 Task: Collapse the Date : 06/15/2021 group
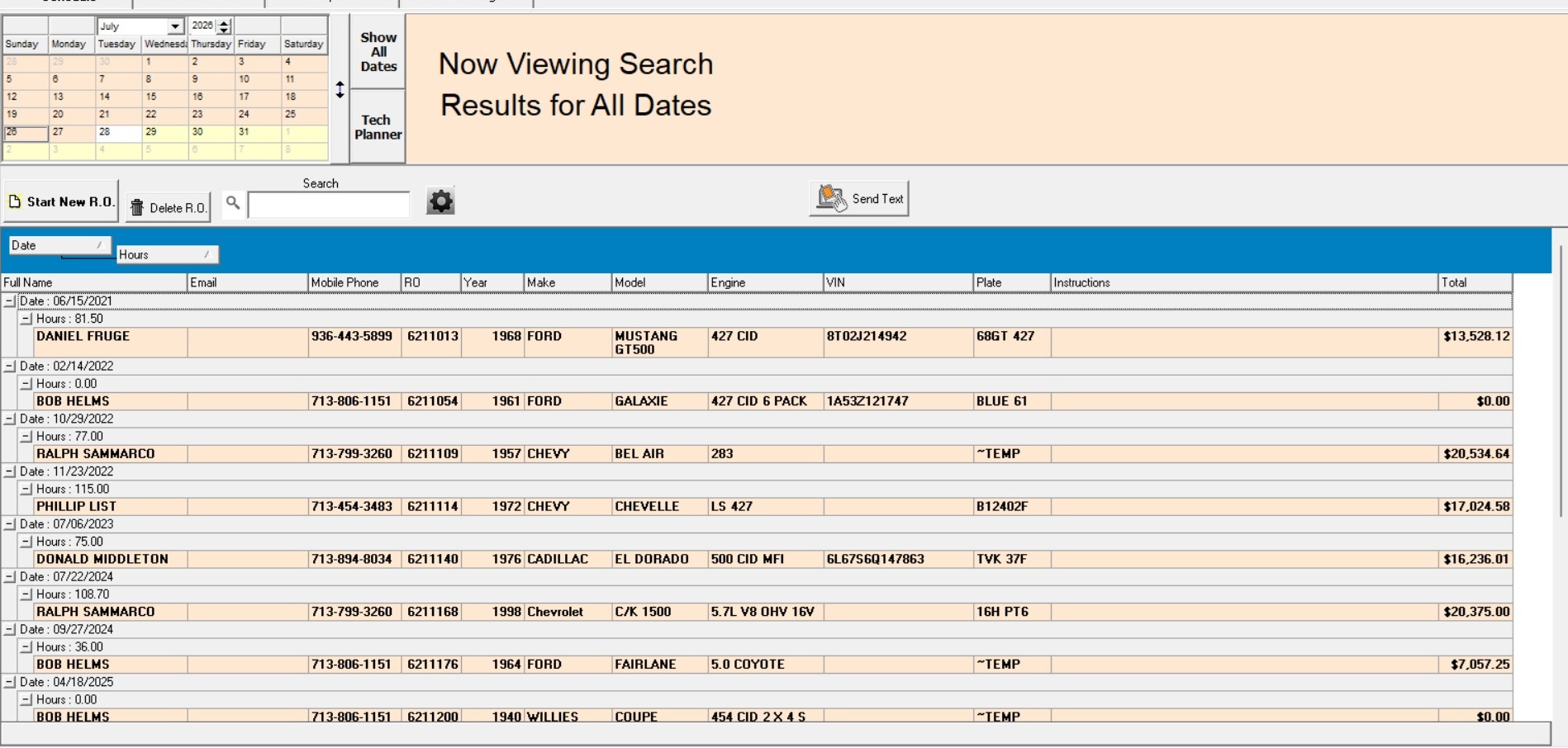[10, 301]
